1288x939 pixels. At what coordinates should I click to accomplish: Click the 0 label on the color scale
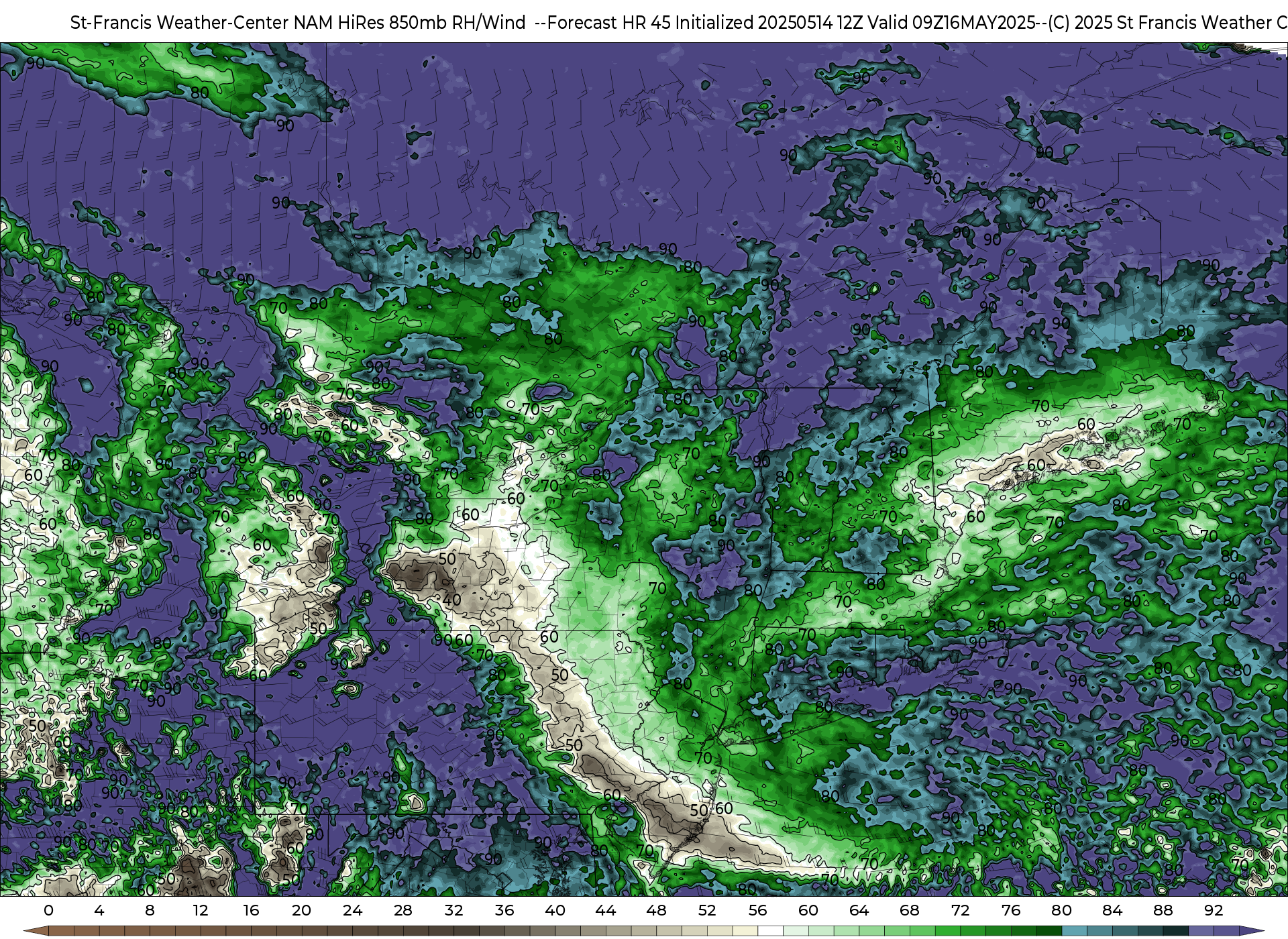click(48, 910)
